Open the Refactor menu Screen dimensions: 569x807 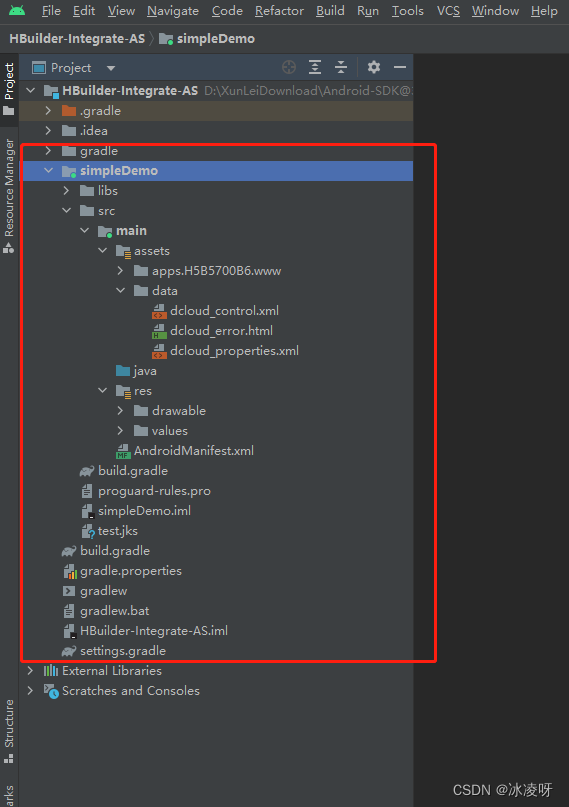click(279, 11)
